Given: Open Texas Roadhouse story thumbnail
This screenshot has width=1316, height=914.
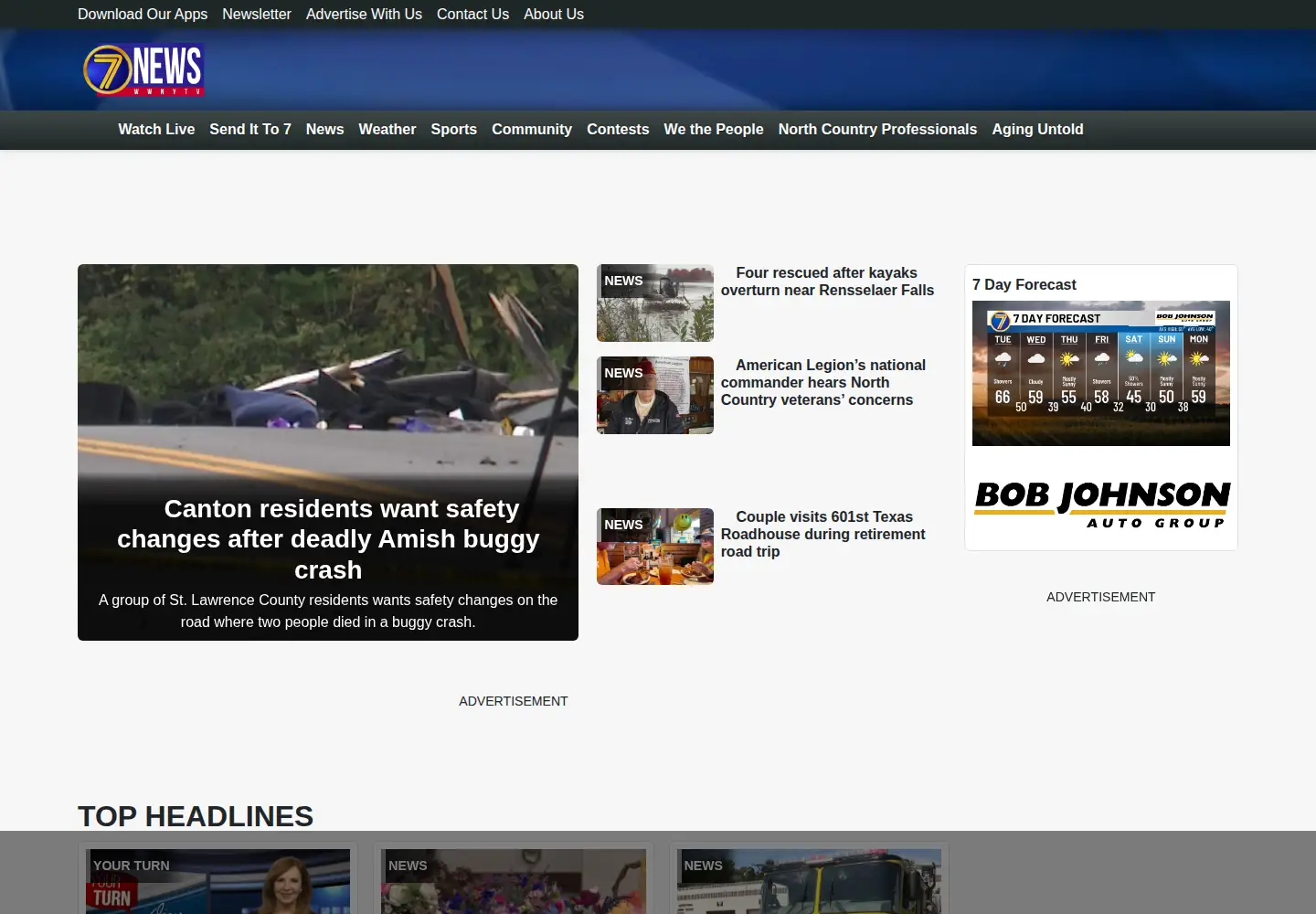Looking at the screenshot, I should [x=655, y=547].
